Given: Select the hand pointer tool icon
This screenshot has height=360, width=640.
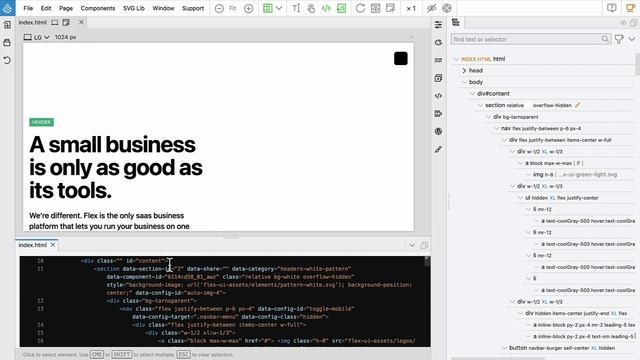Looking at the screenshot, I should click(311, 8).
